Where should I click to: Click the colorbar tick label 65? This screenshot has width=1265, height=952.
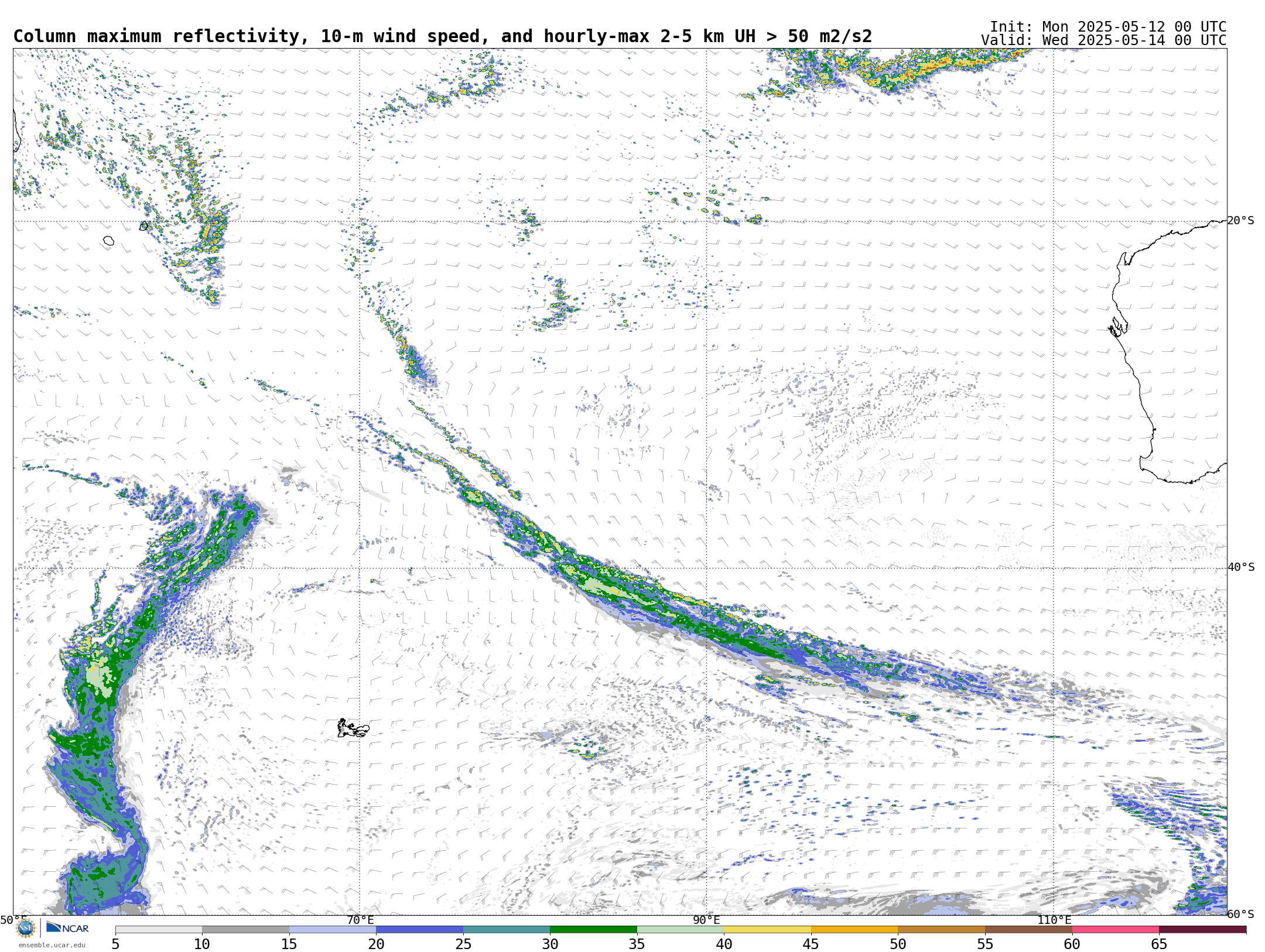pyautogui.click(x=1159, y=944)
